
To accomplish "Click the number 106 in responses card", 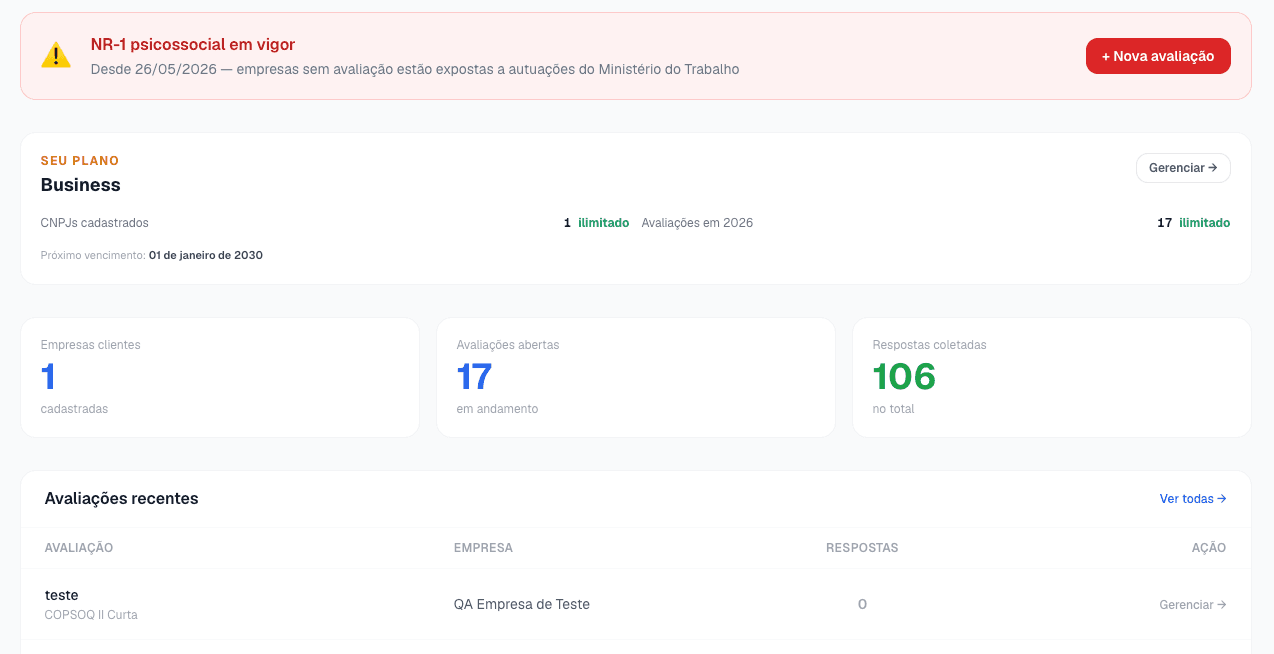I will point(904,377).
